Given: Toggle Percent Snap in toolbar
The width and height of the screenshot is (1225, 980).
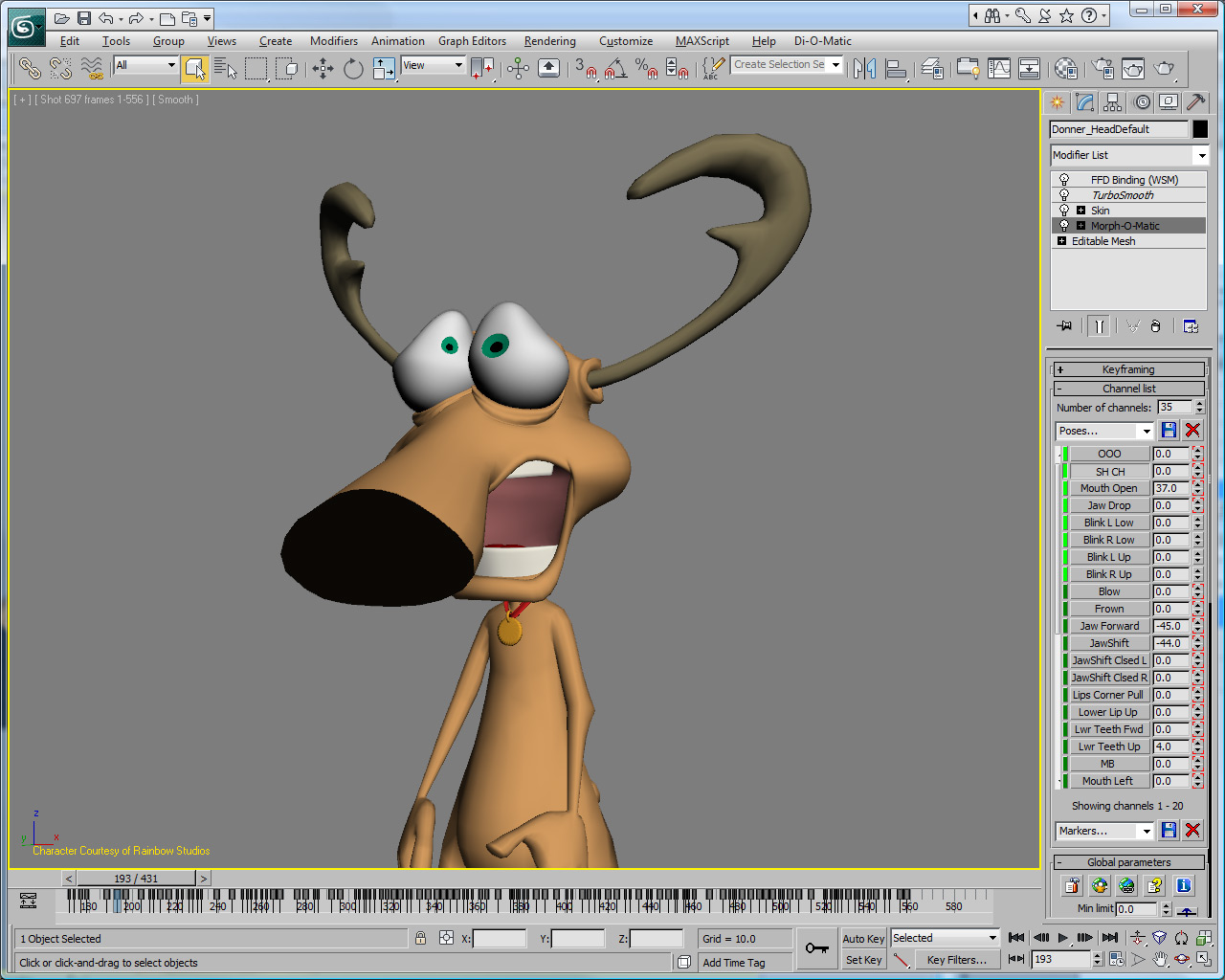Looking at the screenshot, I should pyautogui.click(x=647, y=68).
